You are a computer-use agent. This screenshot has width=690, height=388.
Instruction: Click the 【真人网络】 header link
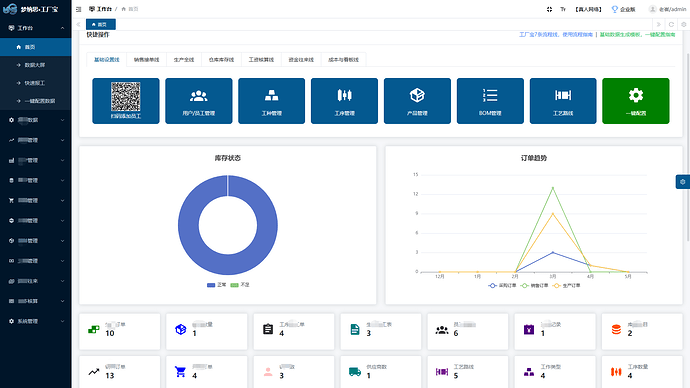(x=588, y=9)
